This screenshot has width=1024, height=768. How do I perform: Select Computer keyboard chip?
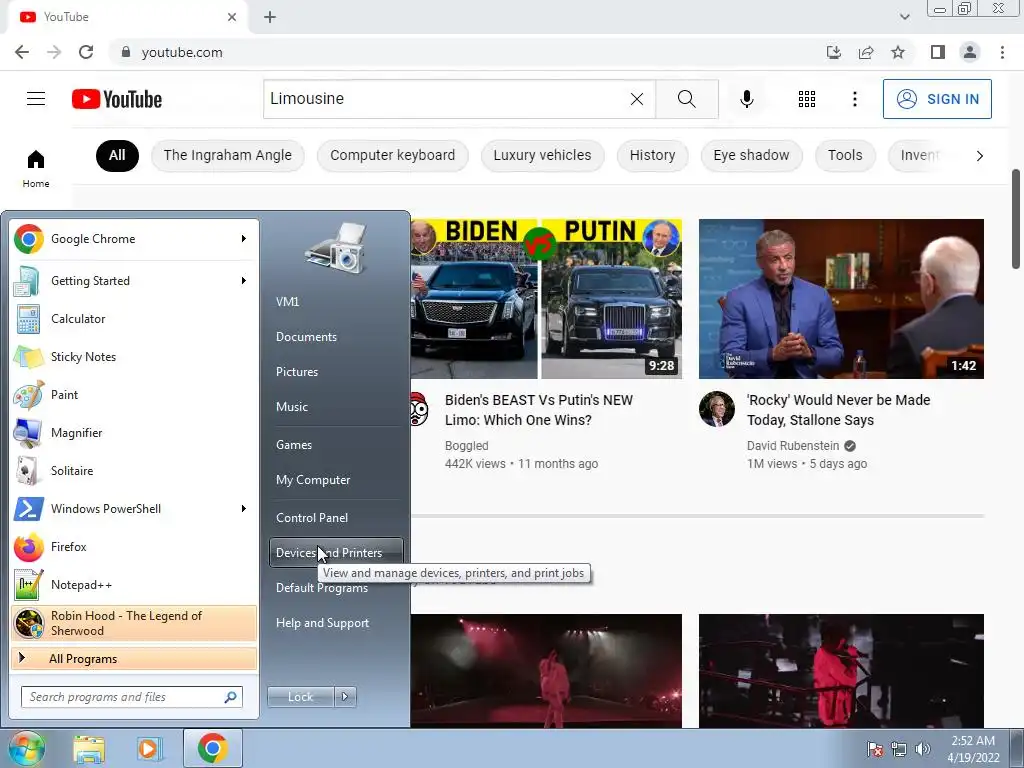click(392, 155)
